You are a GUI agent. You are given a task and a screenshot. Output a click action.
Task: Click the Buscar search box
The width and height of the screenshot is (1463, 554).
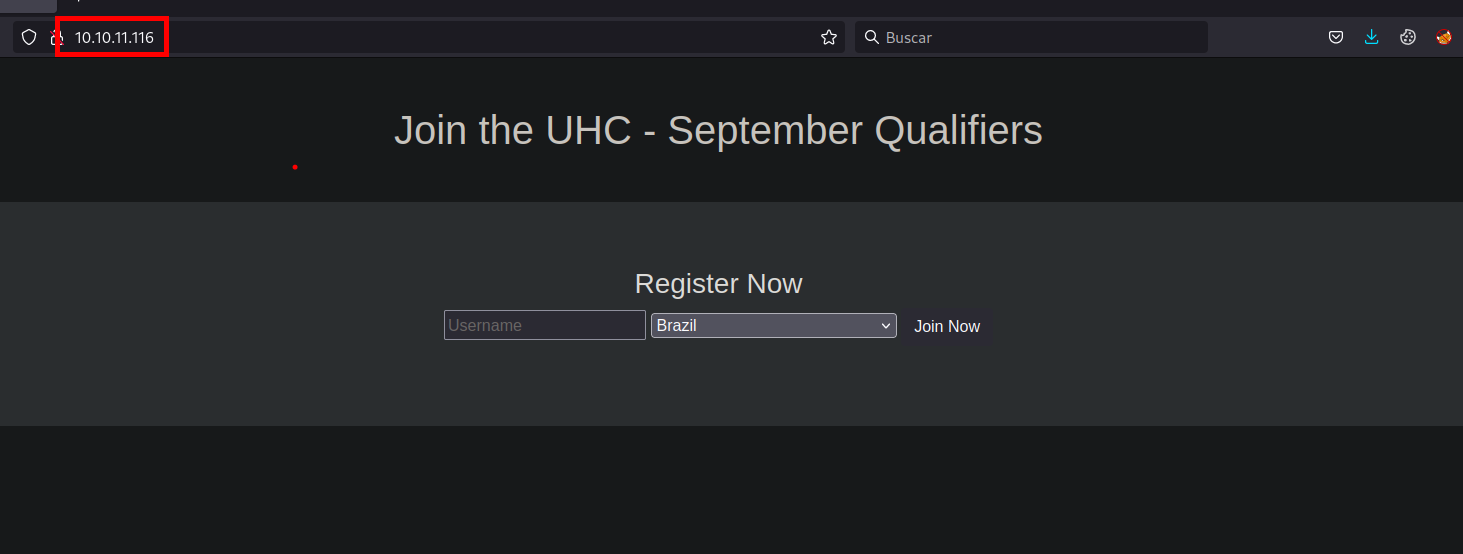pyautogui.click(x=1040, y=37)
